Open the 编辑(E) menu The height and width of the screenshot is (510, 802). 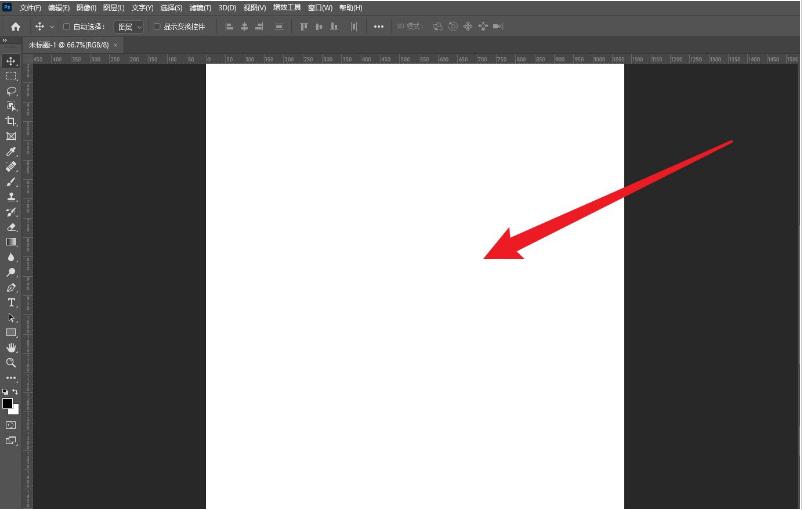[x=59, y=8]
